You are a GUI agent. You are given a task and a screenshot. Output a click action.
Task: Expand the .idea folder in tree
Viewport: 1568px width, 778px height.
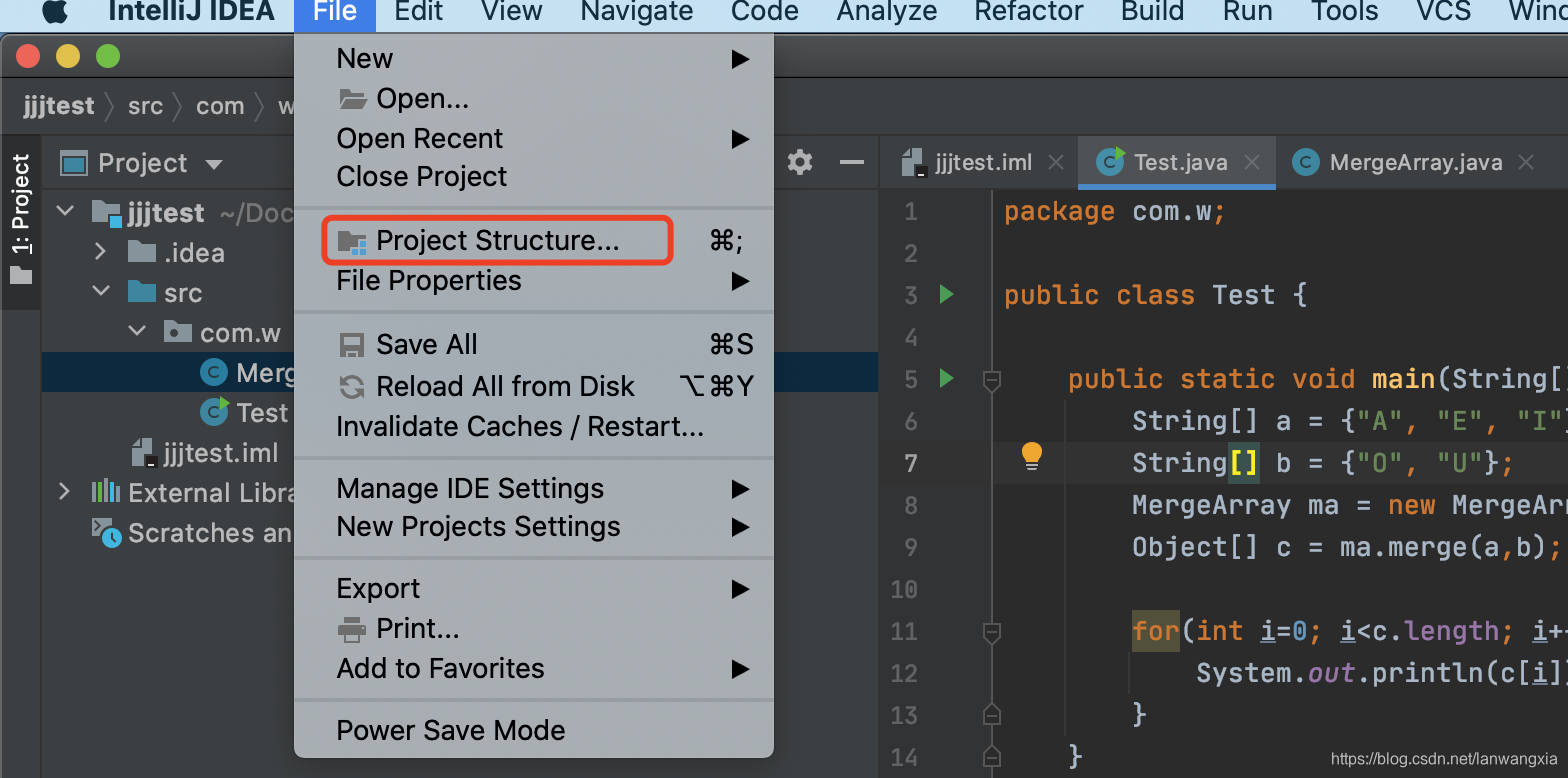click(x=100, y=252)
